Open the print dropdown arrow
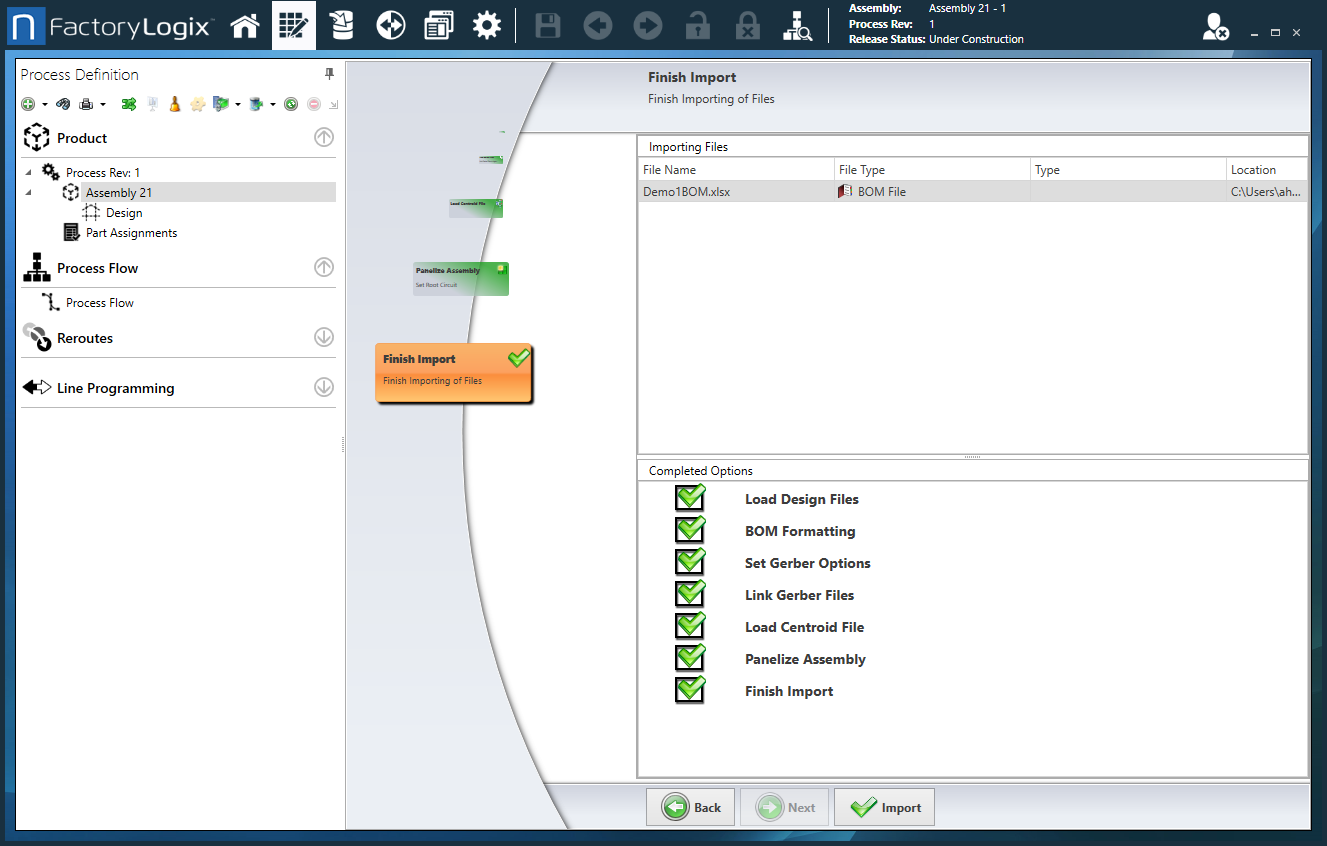 (102, 104)
